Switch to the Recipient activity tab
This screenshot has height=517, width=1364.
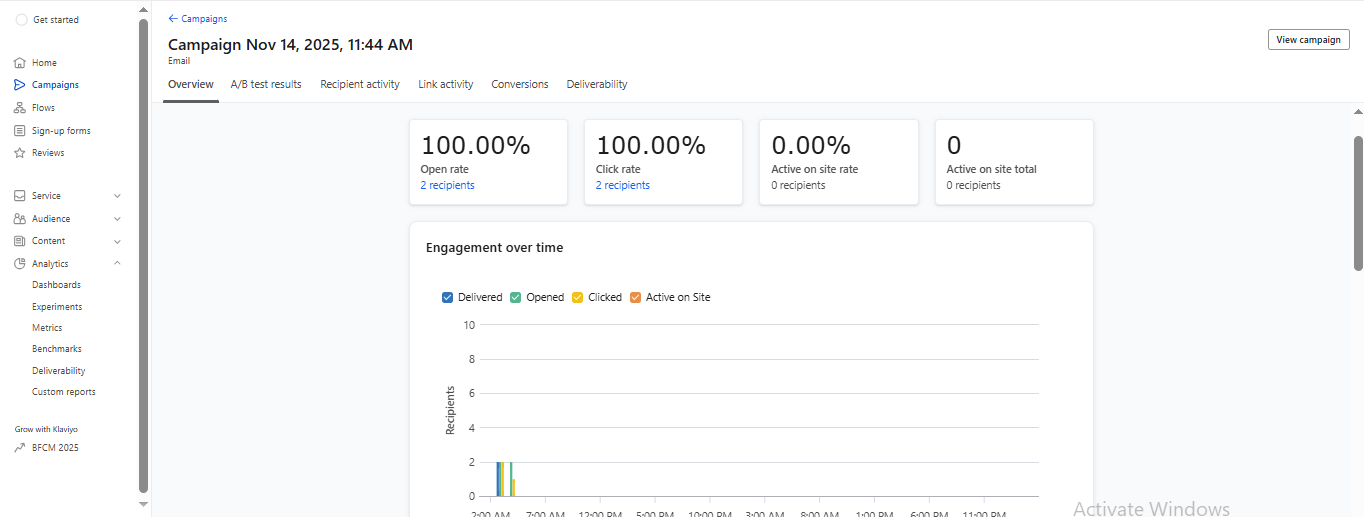click(359, 85)
